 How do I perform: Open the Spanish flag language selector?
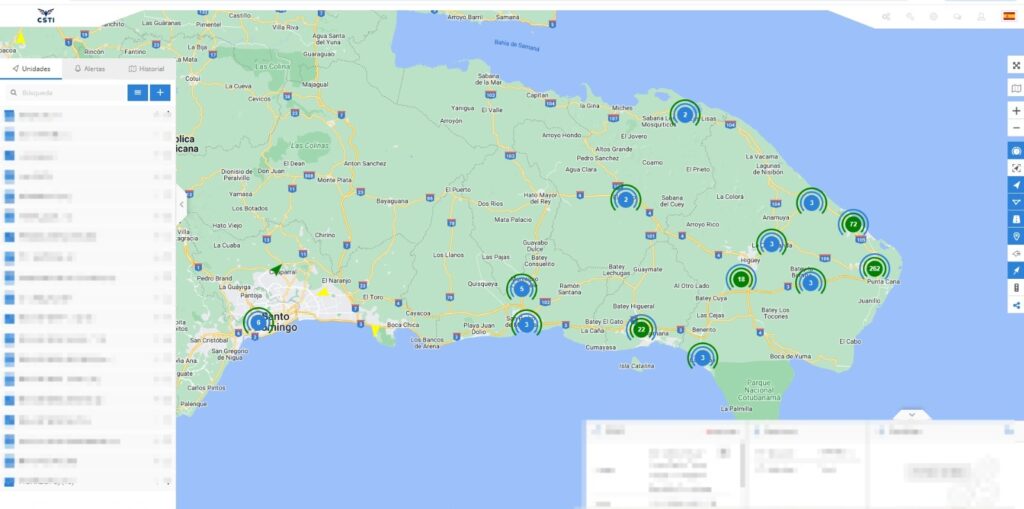[1009, 16]
